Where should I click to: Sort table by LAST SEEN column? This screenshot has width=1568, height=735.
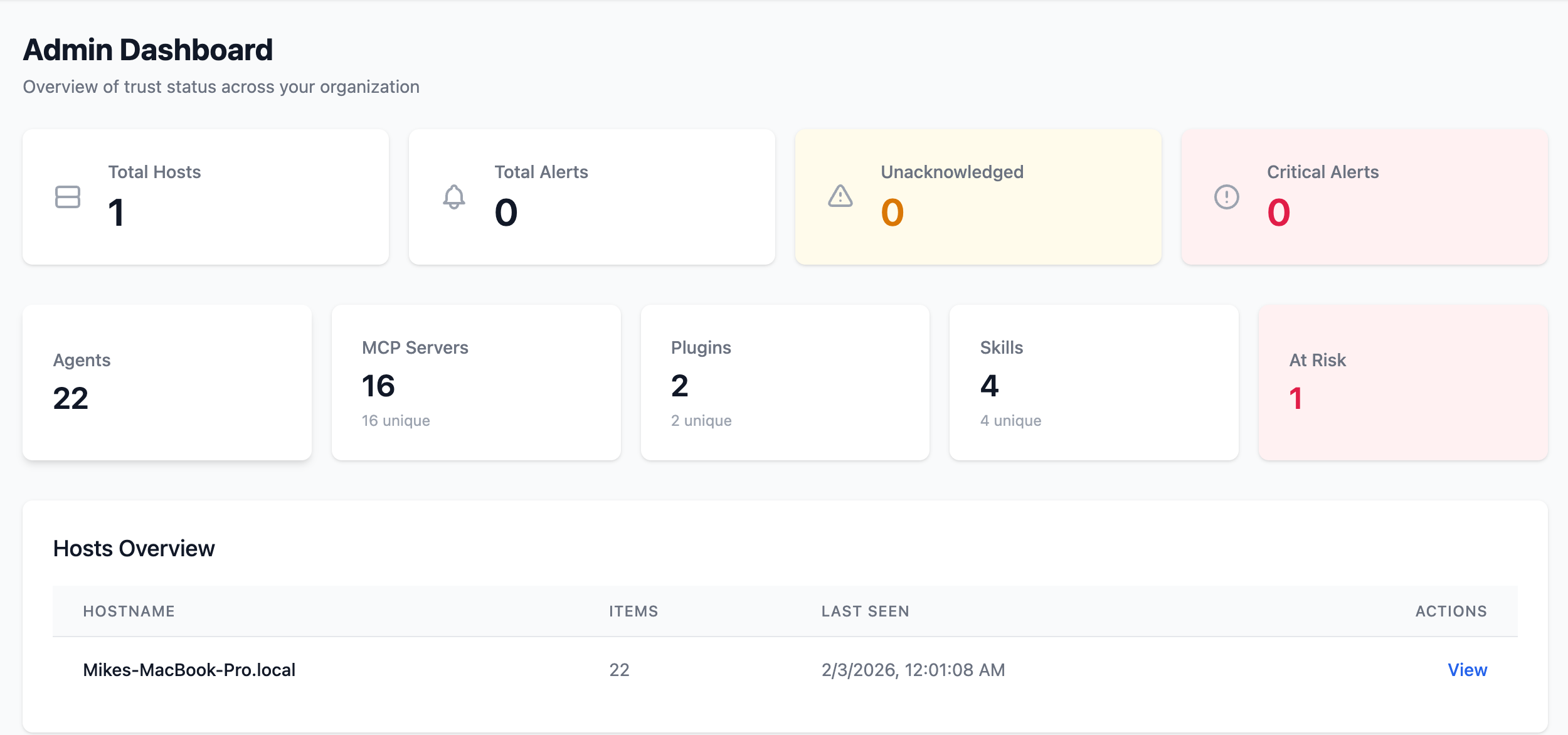click(866, 611)
